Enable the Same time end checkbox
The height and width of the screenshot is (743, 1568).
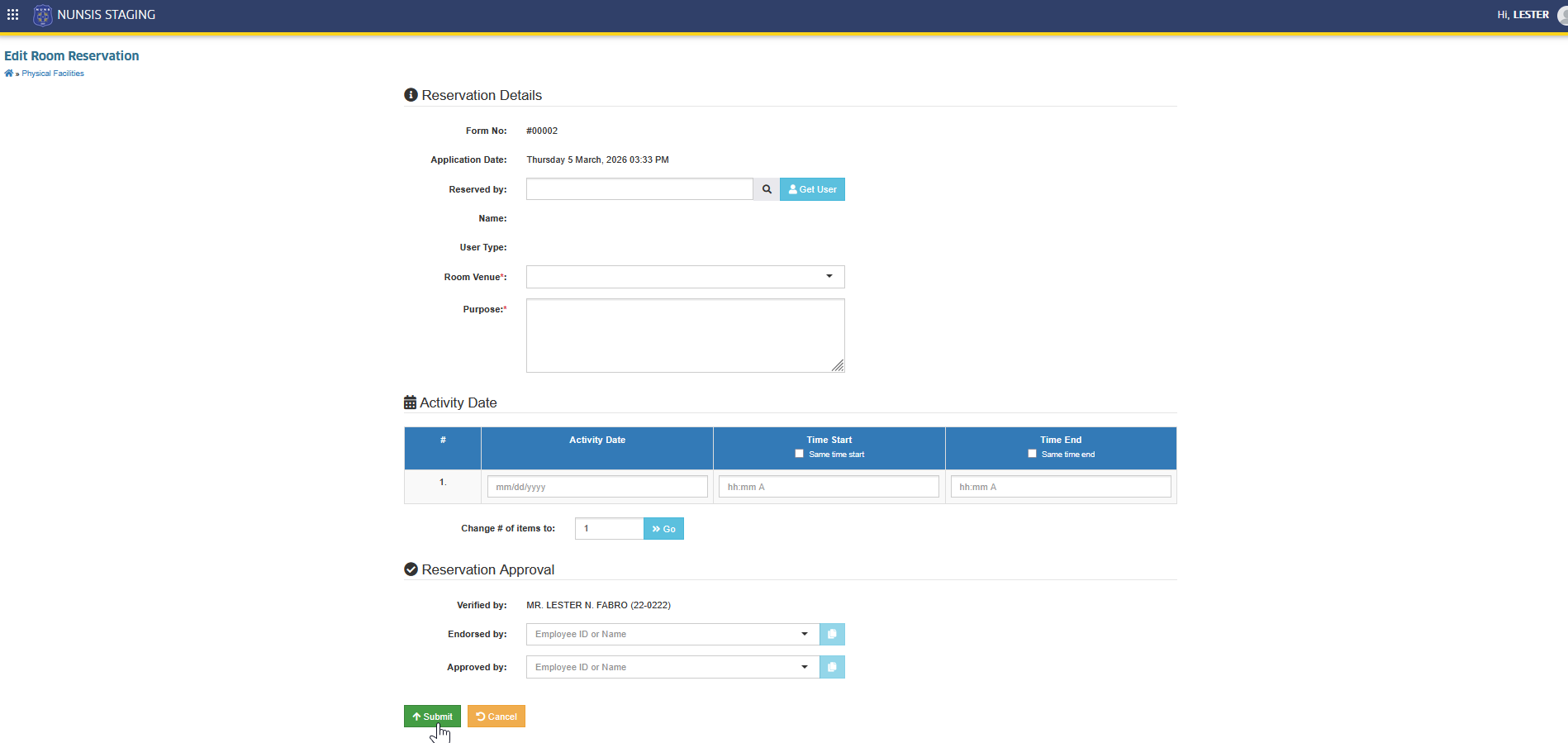pyautogui.click(x=1032, y=454)
